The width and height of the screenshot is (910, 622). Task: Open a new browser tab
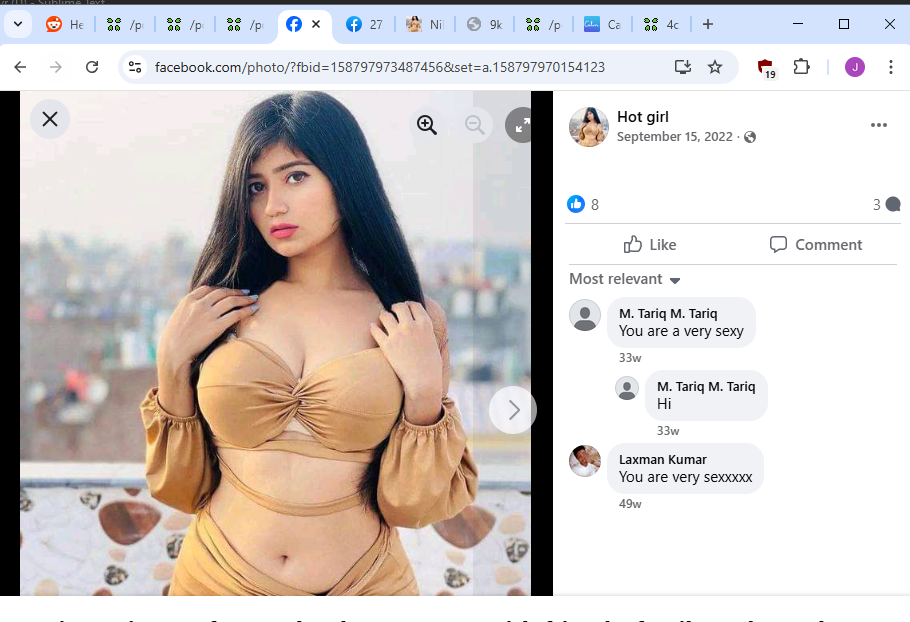[708, 24]
